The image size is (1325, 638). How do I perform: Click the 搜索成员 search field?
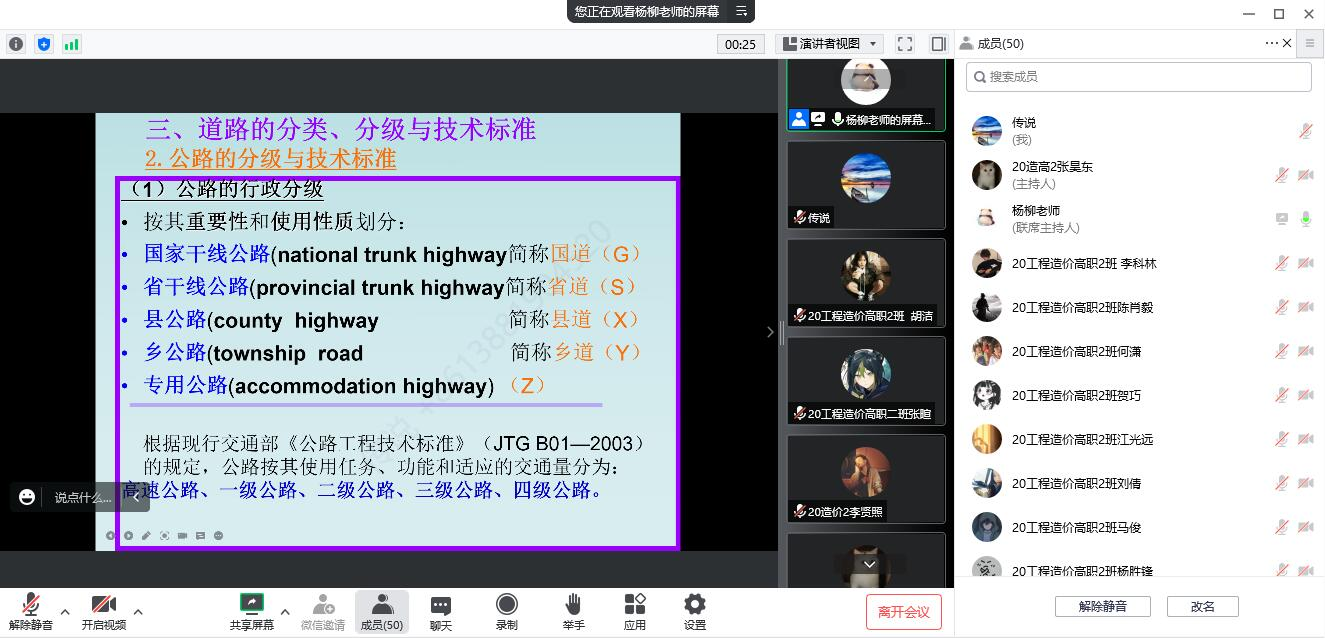[1138, 77]
